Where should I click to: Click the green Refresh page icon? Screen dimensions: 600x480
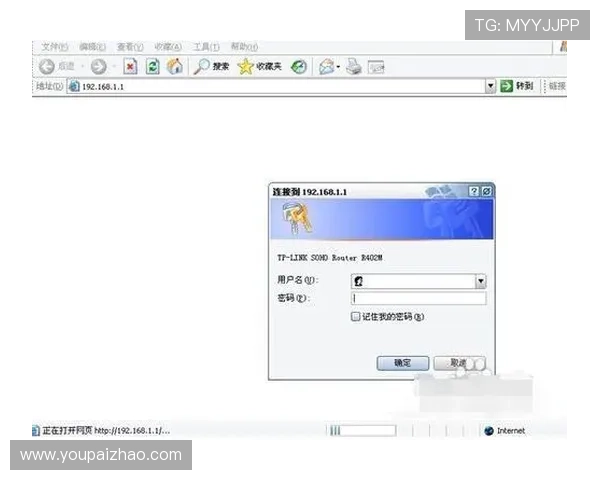[153, 67]
